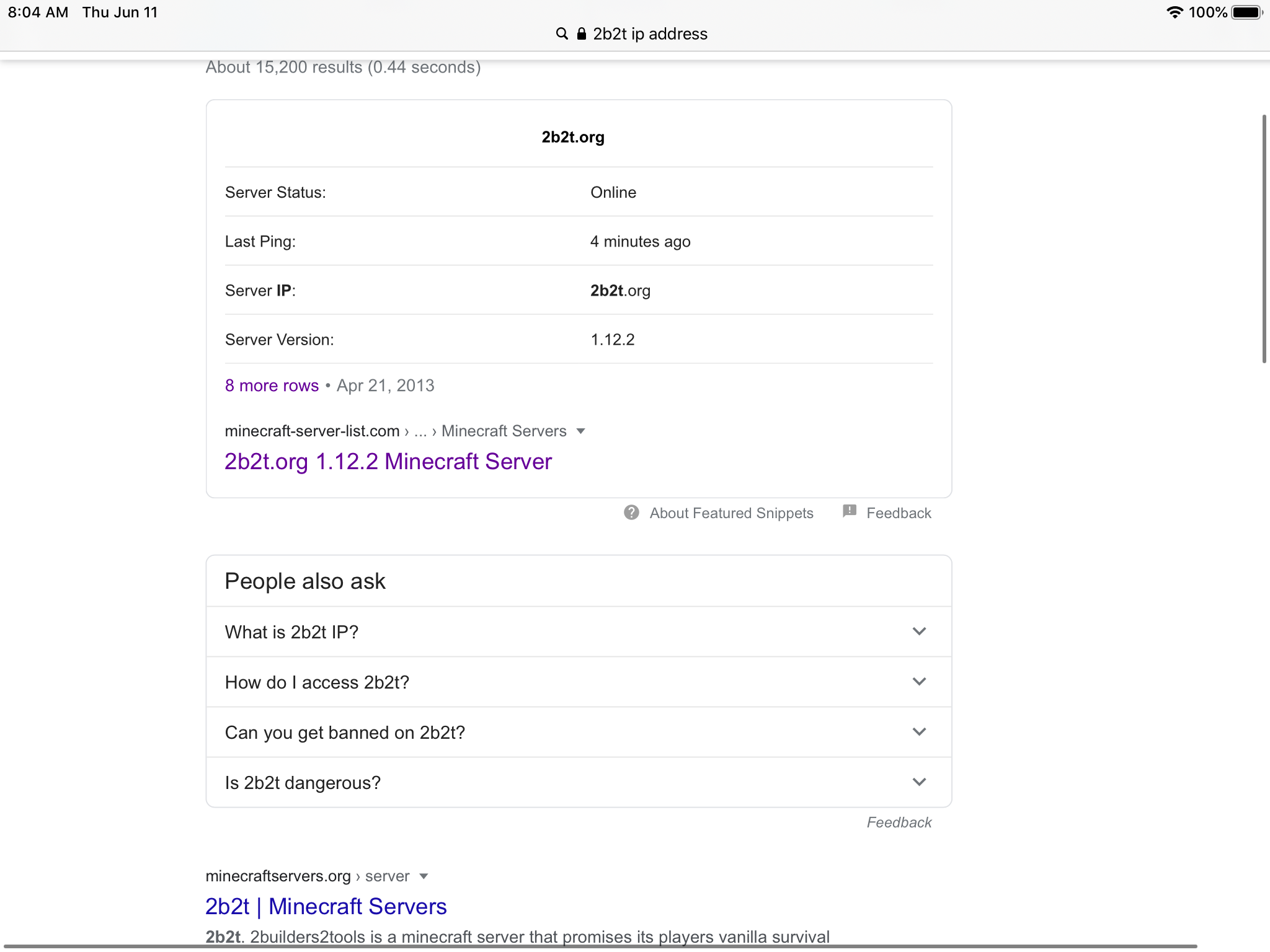Screen dimensions: 1270x952
Task: Click "About Featured Snippets" text link
Action: [731, 513]
